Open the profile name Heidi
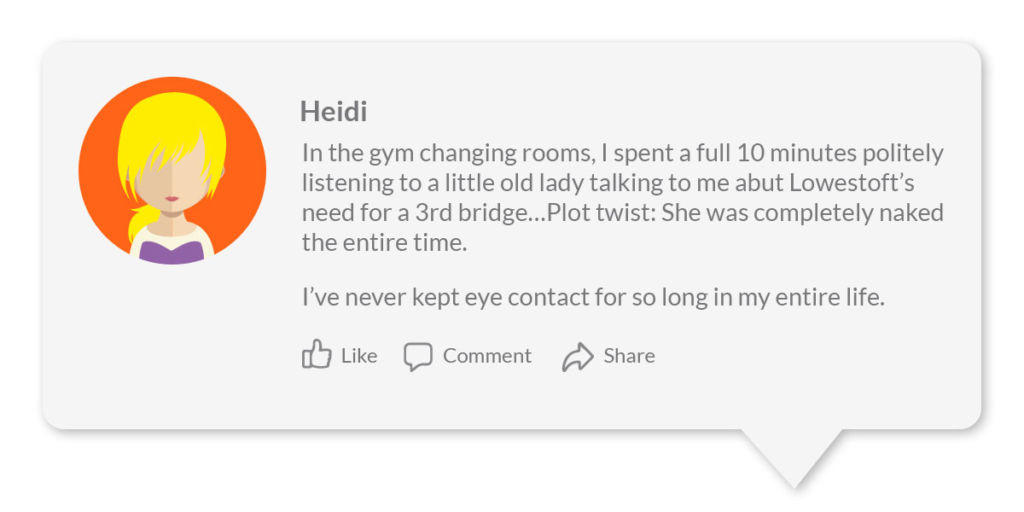 pos(333,111)
